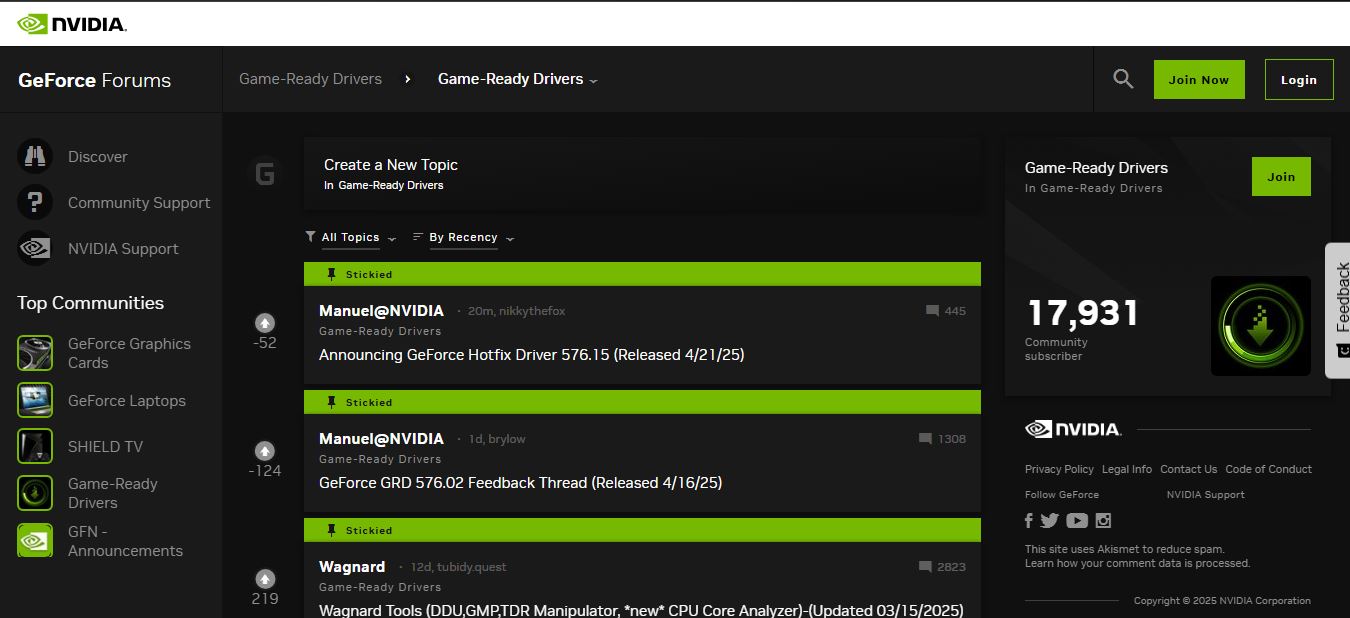The image size is (1350, 618).
Task: Open GeForce Graphics Cards community link
Action: coord(129,353)
